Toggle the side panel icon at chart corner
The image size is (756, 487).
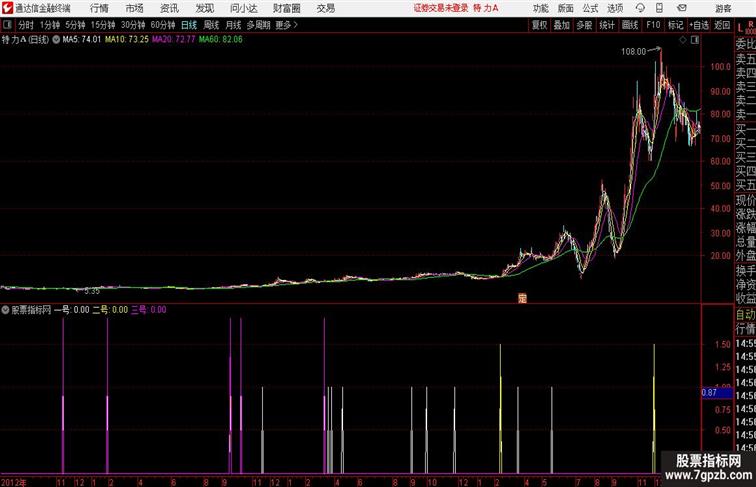coord(695,40)
